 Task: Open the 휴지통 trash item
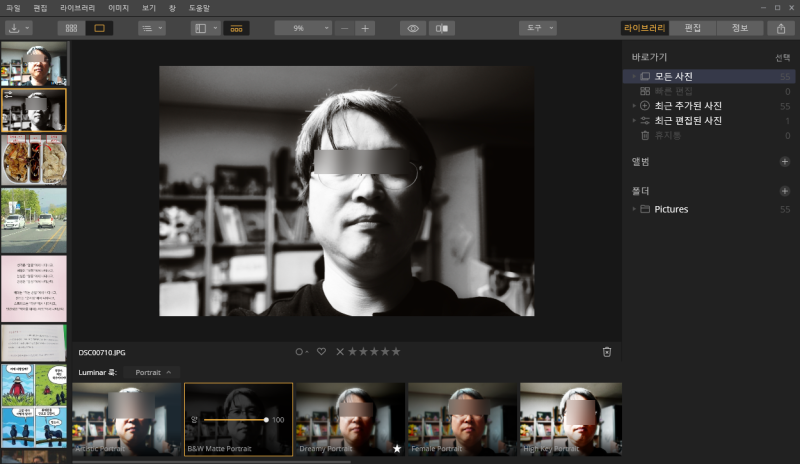(x=709, y=136)
